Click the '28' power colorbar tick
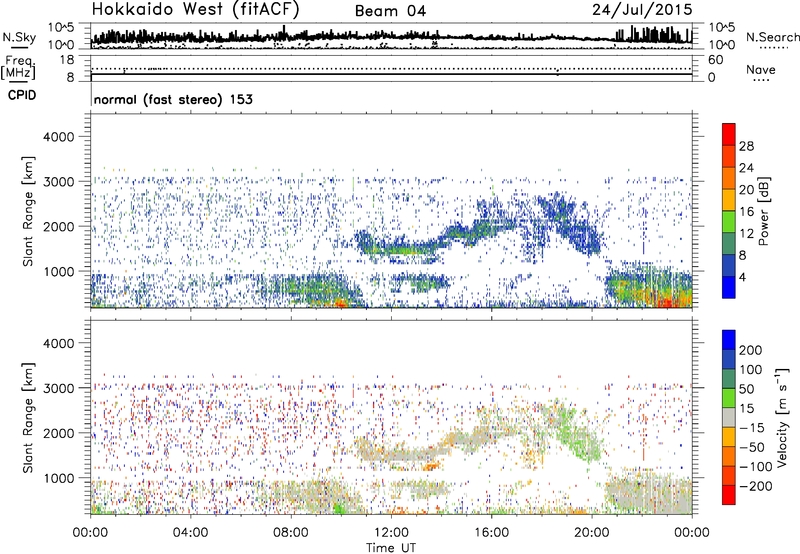Screen dimensions: 800x554 point(746,146)
